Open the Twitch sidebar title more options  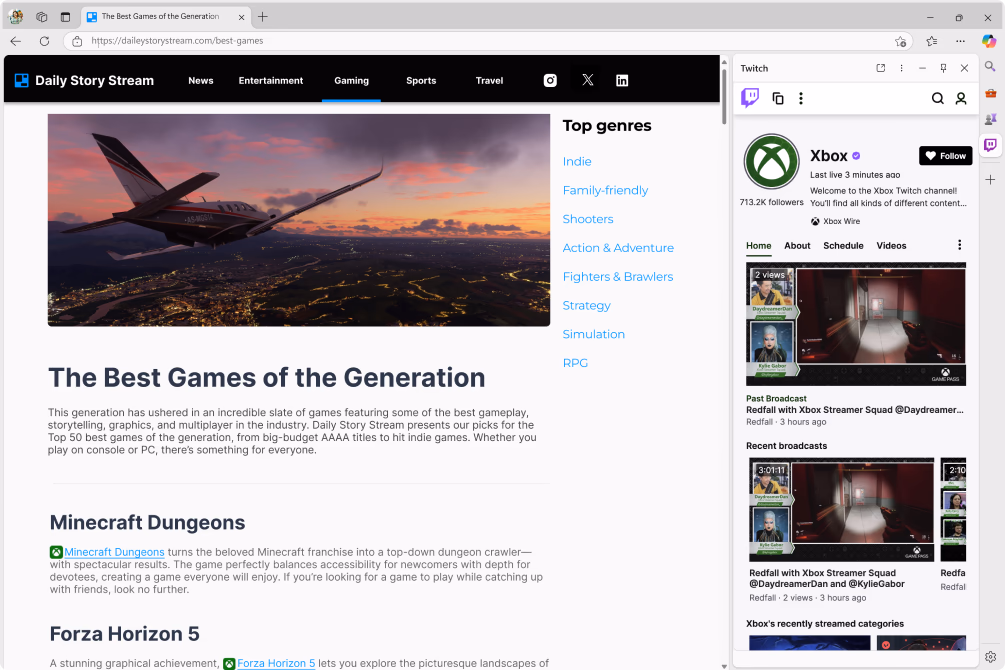click(x=901, y=68)
